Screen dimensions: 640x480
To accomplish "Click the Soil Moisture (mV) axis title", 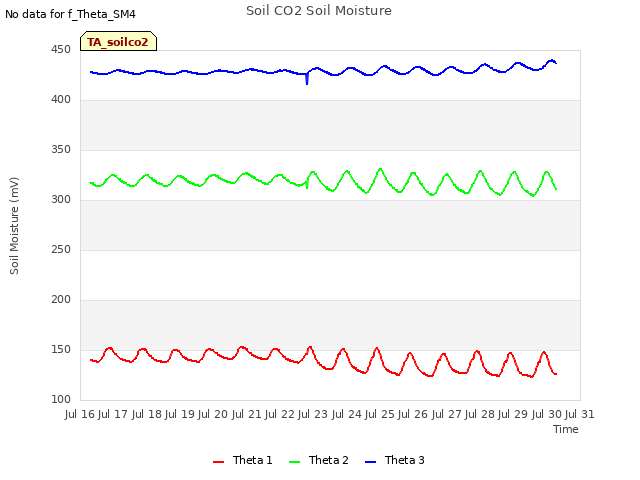I will pyautogui.click(x=14, y=226).
